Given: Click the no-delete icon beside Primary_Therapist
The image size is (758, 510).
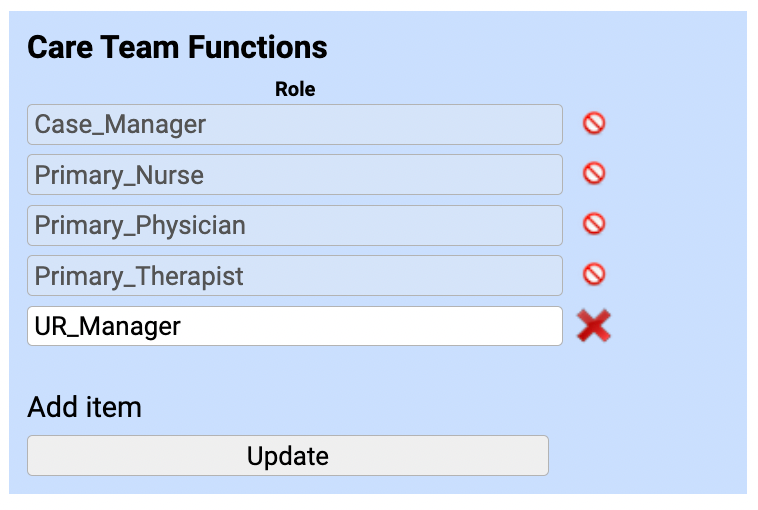Looking at the screenshot, I should click(x=594, y=274).
